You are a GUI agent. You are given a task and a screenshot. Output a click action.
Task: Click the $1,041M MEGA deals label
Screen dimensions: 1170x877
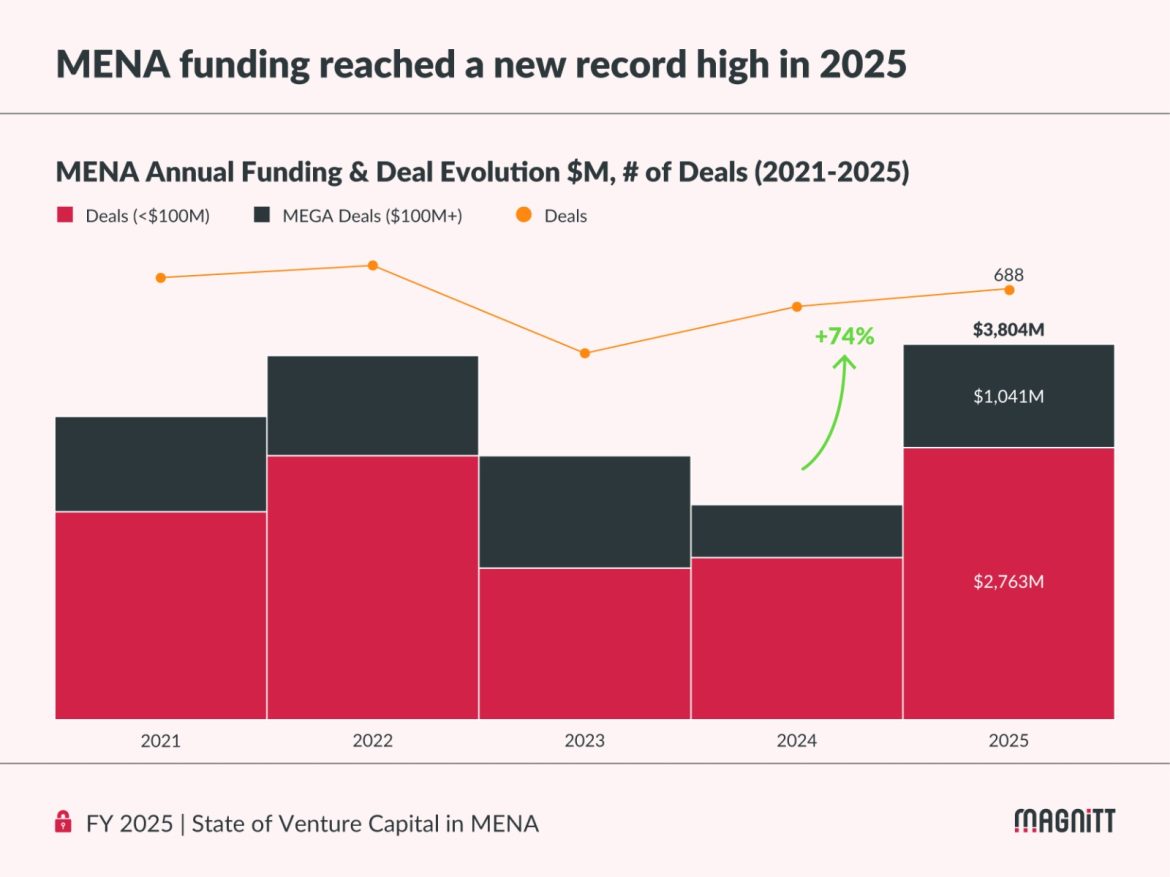pyautogui.click(x=1009, y=397)
